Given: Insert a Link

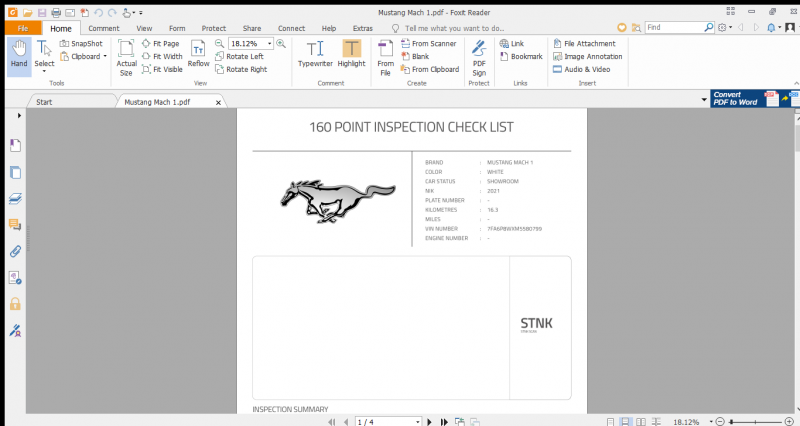Looking at the screenshot, I should 512,43.
